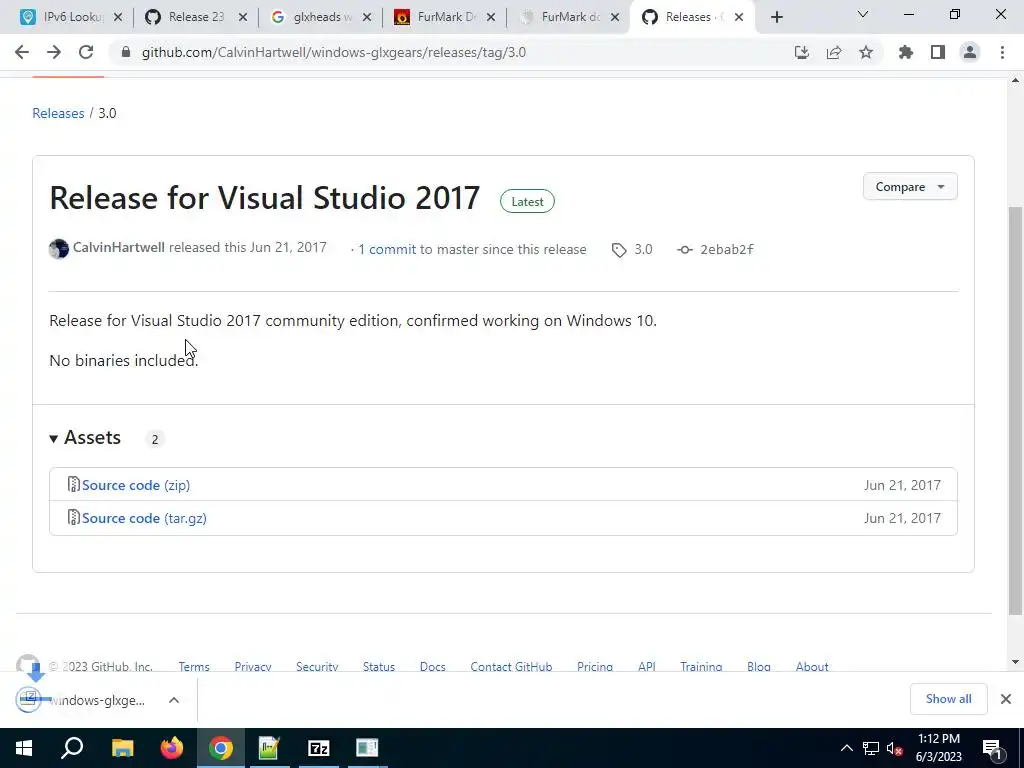Open the API footer link

pos(647,666)
